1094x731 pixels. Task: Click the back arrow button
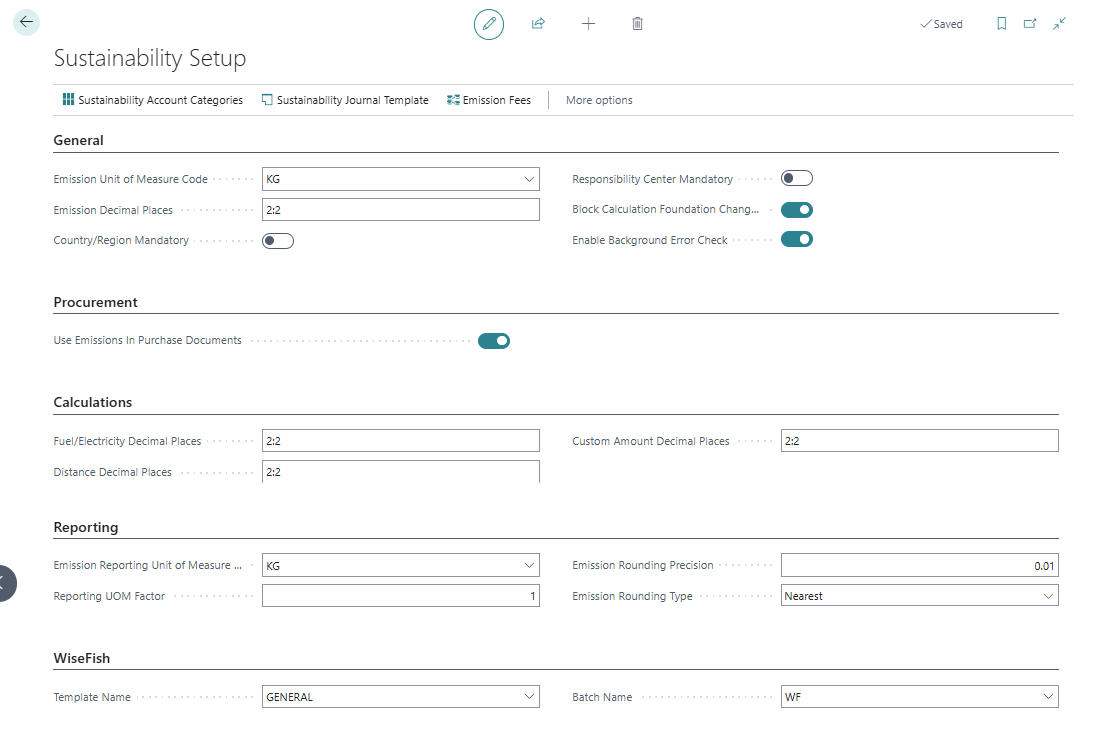click(26, 22)
